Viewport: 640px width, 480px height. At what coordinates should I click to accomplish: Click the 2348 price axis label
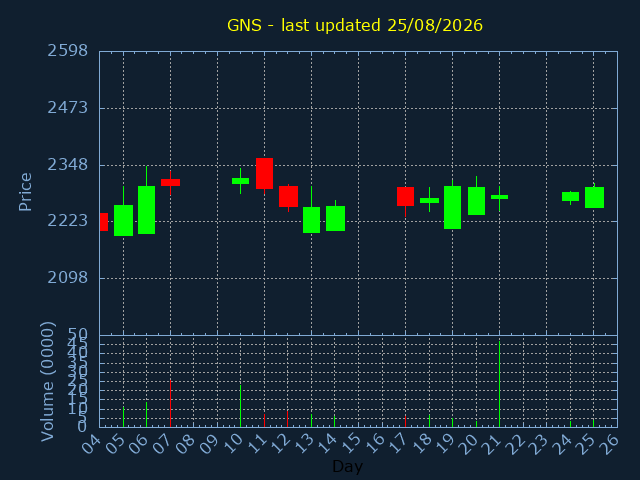click(x=68, y=165)
